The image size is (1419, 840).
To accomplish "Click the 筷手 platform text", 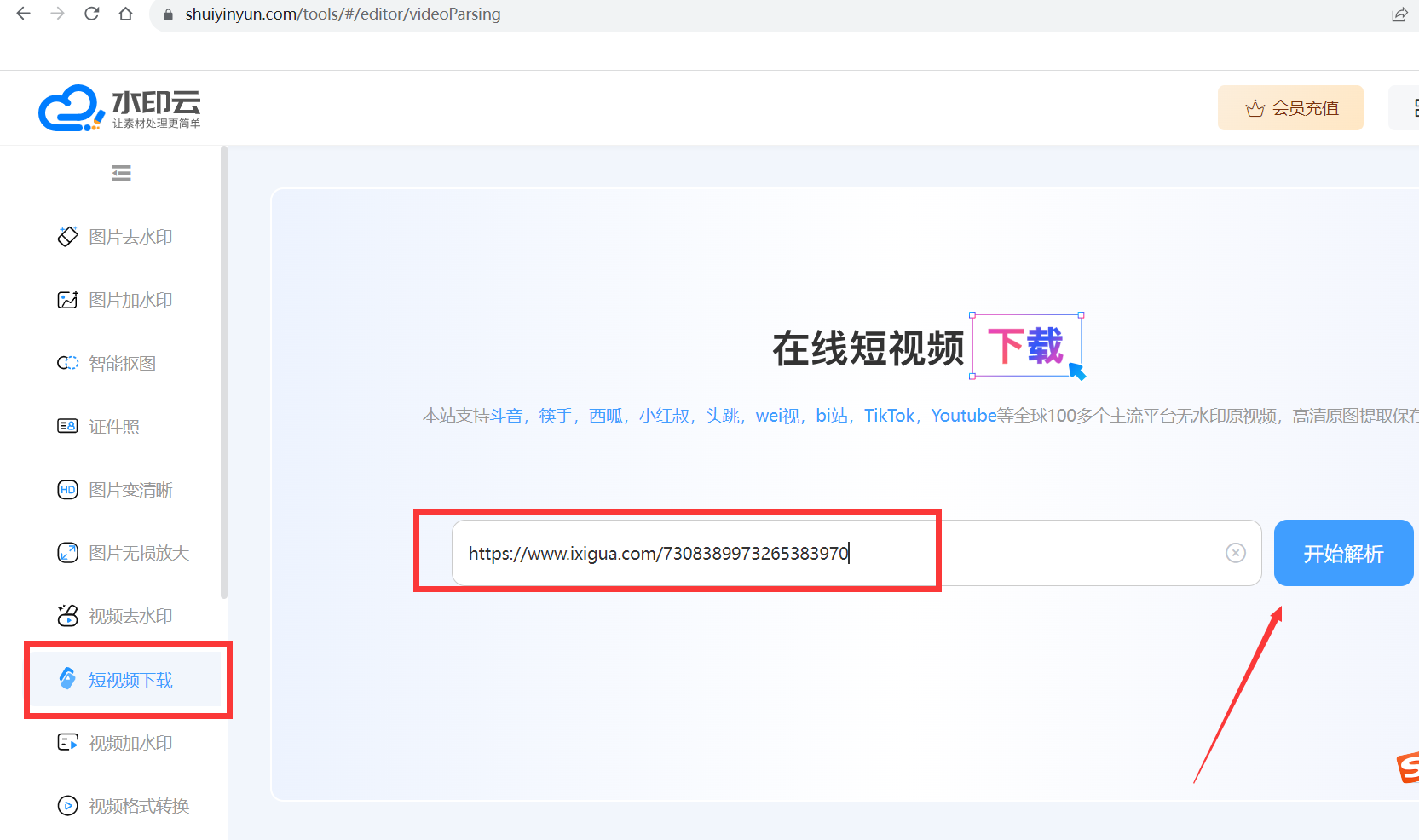I will click(x=556, y=416).
